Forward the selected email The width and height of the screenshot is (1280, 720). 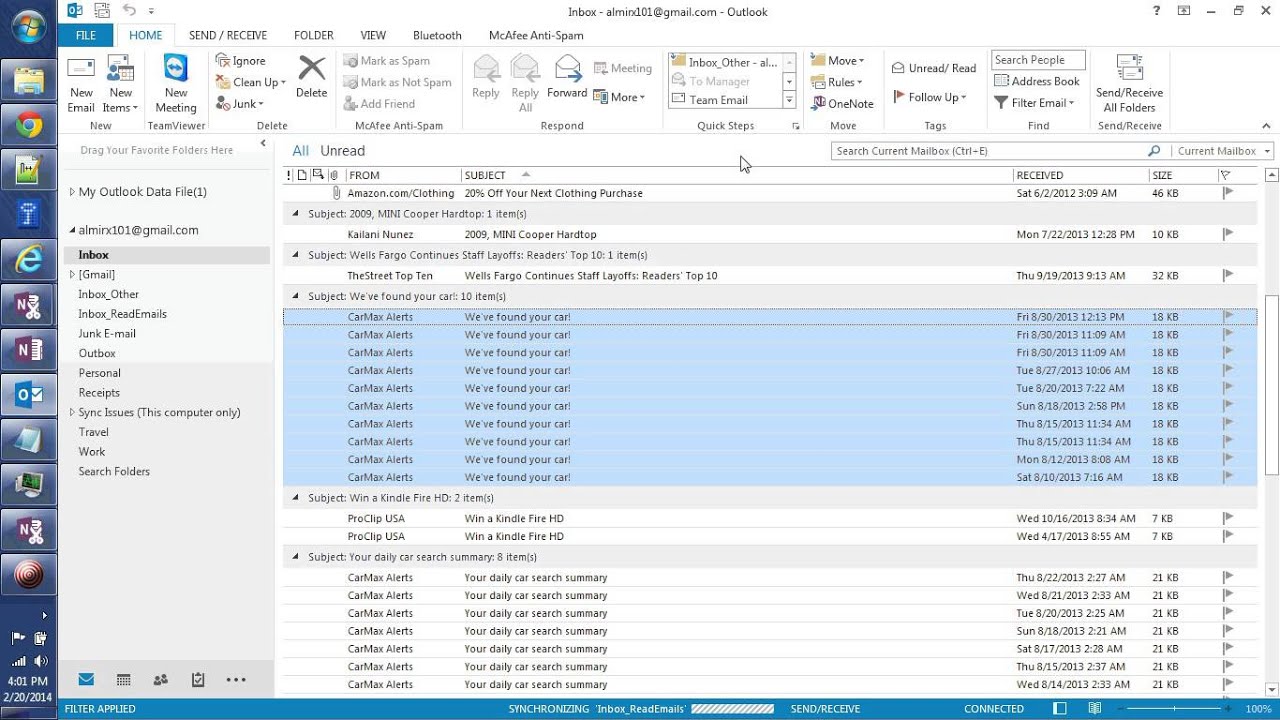[x=567, y=78]
